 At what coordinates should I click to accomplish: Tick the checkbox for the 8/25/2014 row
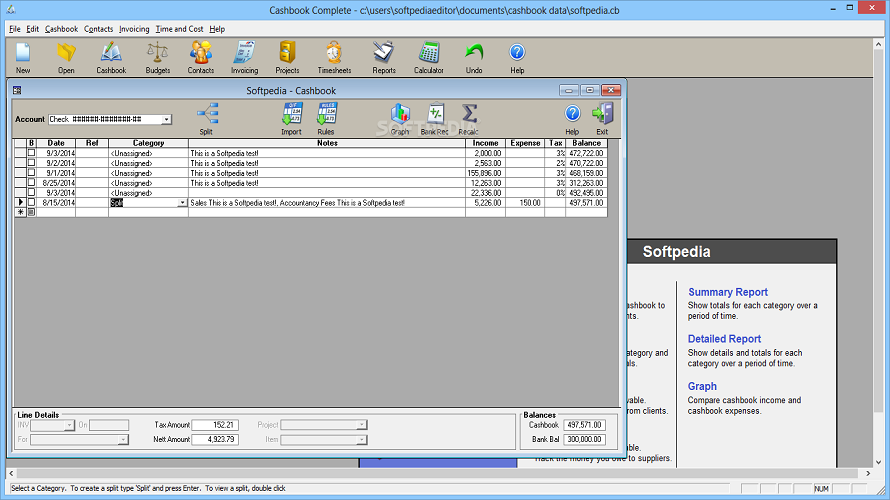31,183
